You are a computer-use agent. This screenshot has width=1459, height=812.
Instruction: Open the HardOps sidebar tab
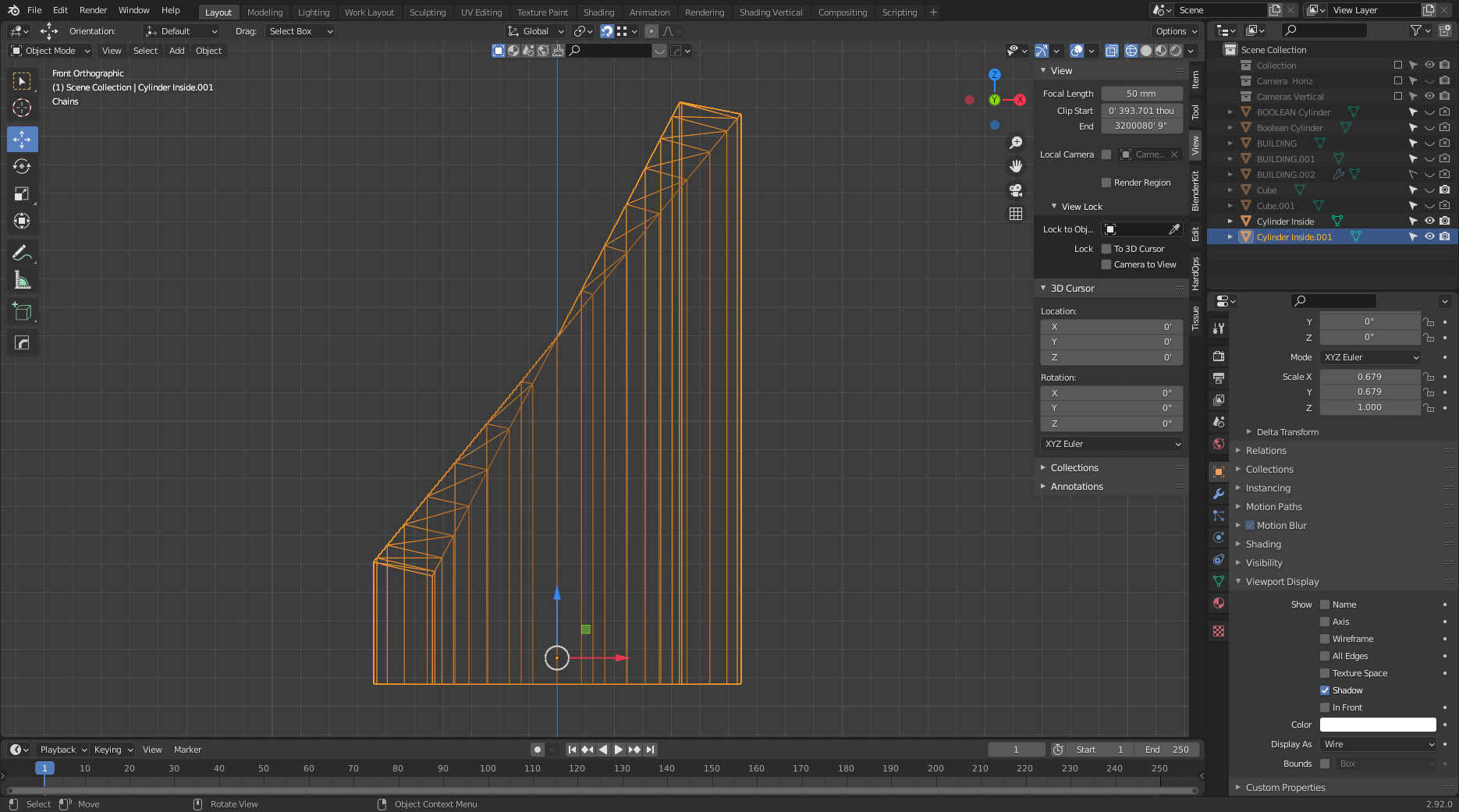coord(1195,274)
